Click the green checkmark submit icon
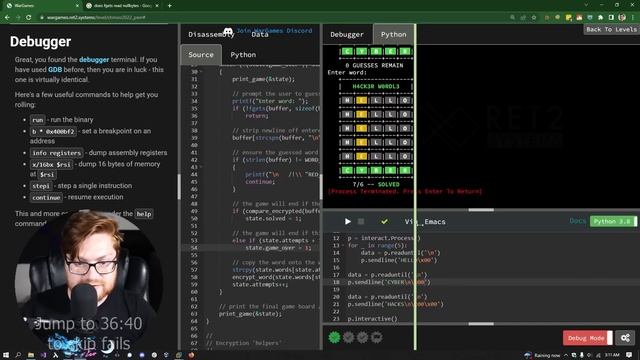Screen dimensions: 640x360 point(384,222)
